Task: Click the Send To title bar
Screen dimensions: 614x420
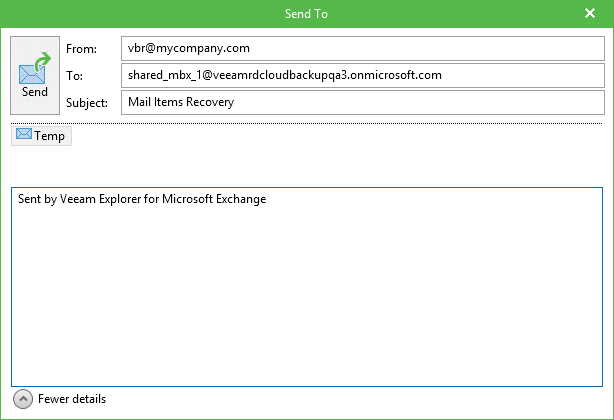Action: [x=307, y=14]
